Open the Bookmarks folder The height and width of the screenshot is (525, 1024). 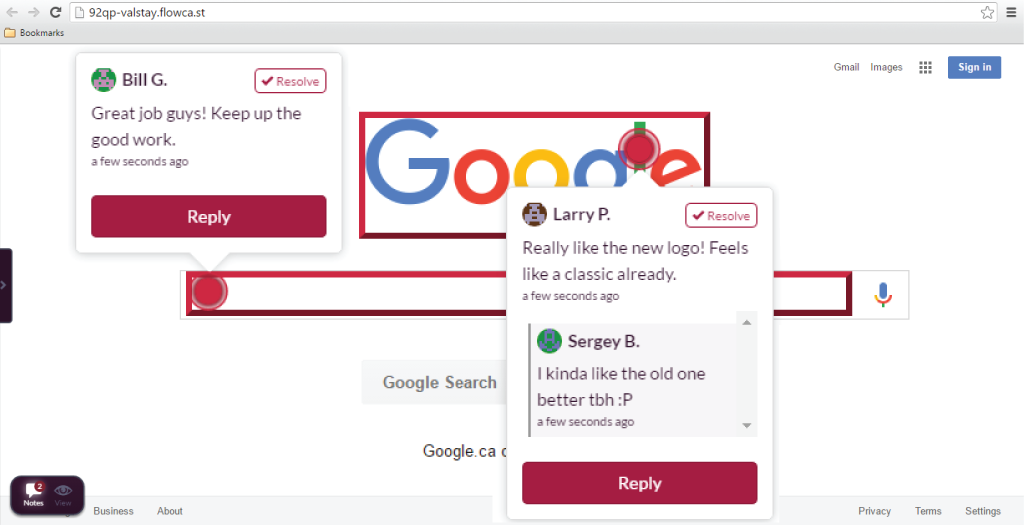pyautogui.click(x=35, y=33)
